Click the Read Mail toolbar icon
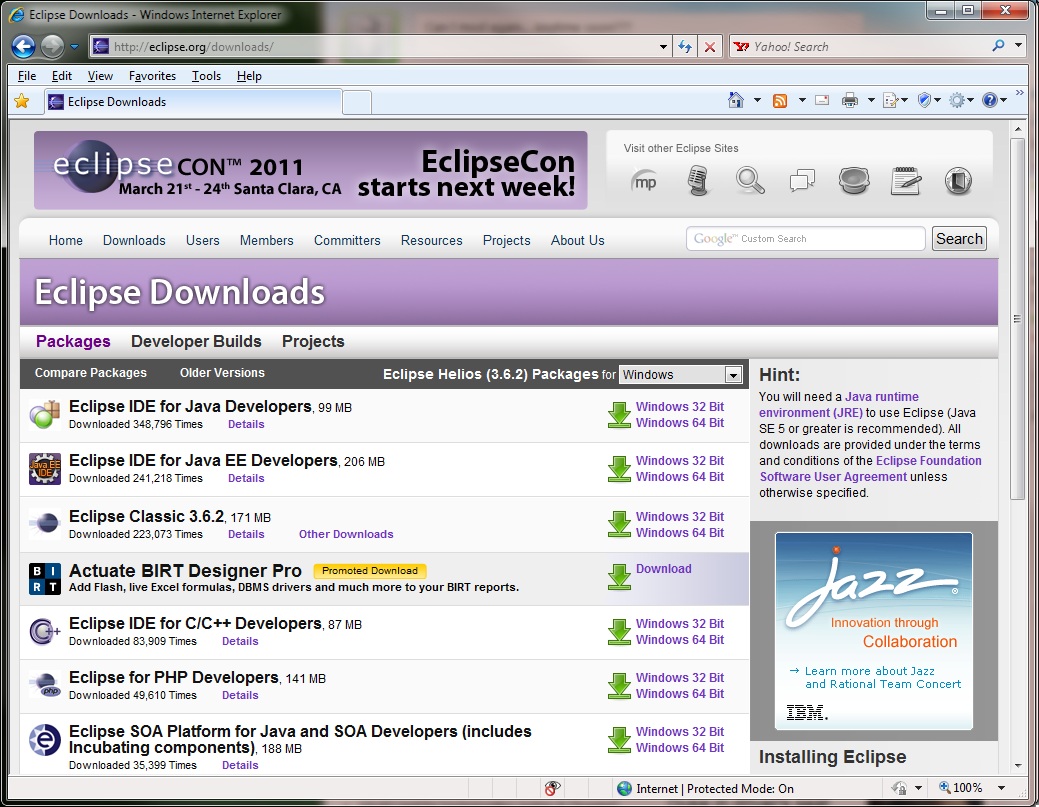This screenshot has height=807, width=1039. [x=822, y=101]
